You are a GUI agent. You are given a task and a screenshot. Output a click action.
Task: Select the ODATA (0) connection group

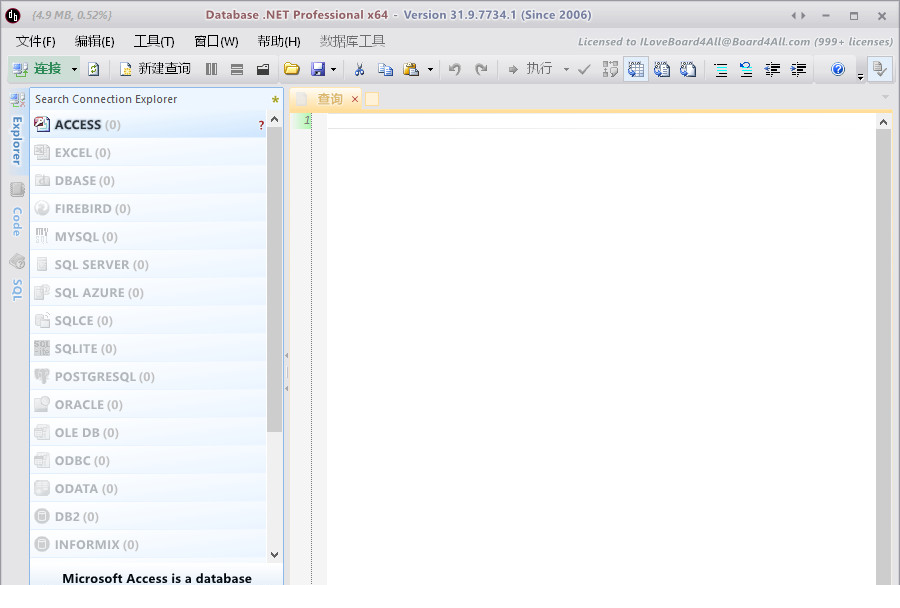149,489
